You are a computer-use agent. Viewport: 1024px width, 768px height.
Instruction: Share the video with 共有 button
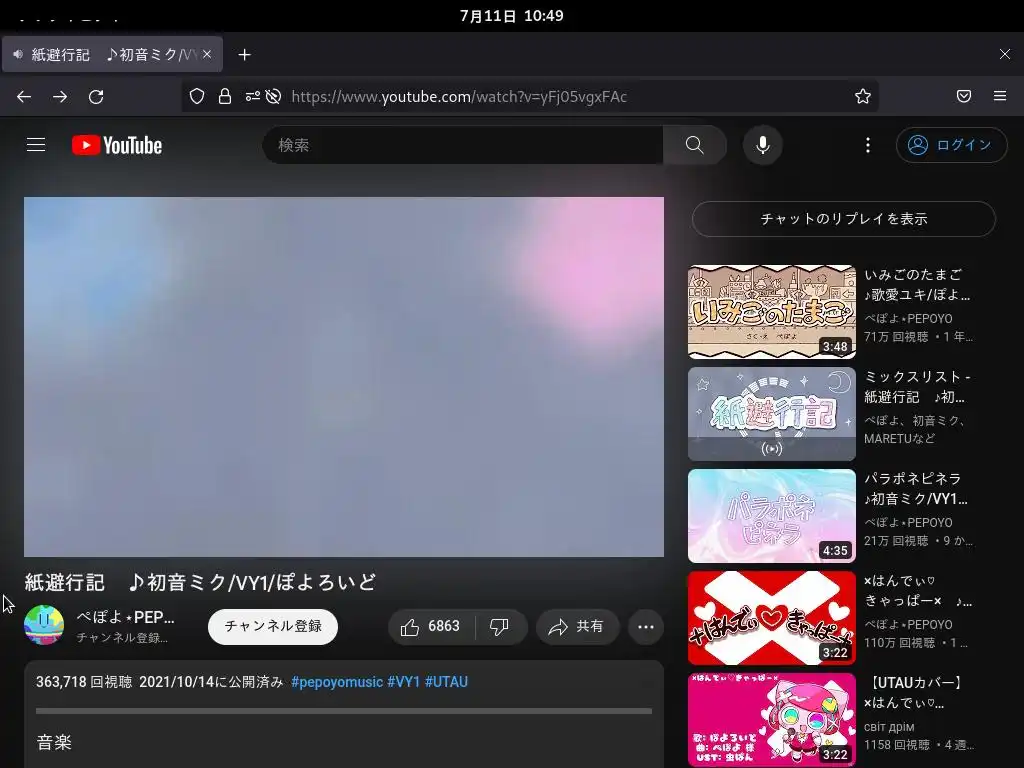coord(577,627)
